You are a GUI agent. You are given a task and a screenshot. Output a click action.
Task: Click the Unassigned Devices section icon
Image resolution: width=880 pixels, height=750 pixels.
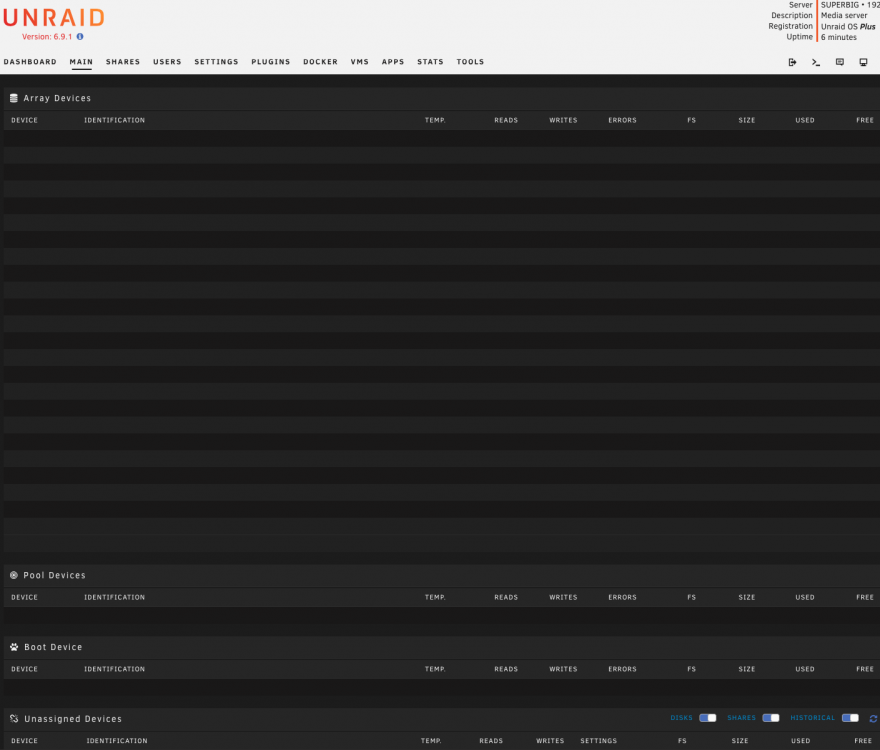14,719
